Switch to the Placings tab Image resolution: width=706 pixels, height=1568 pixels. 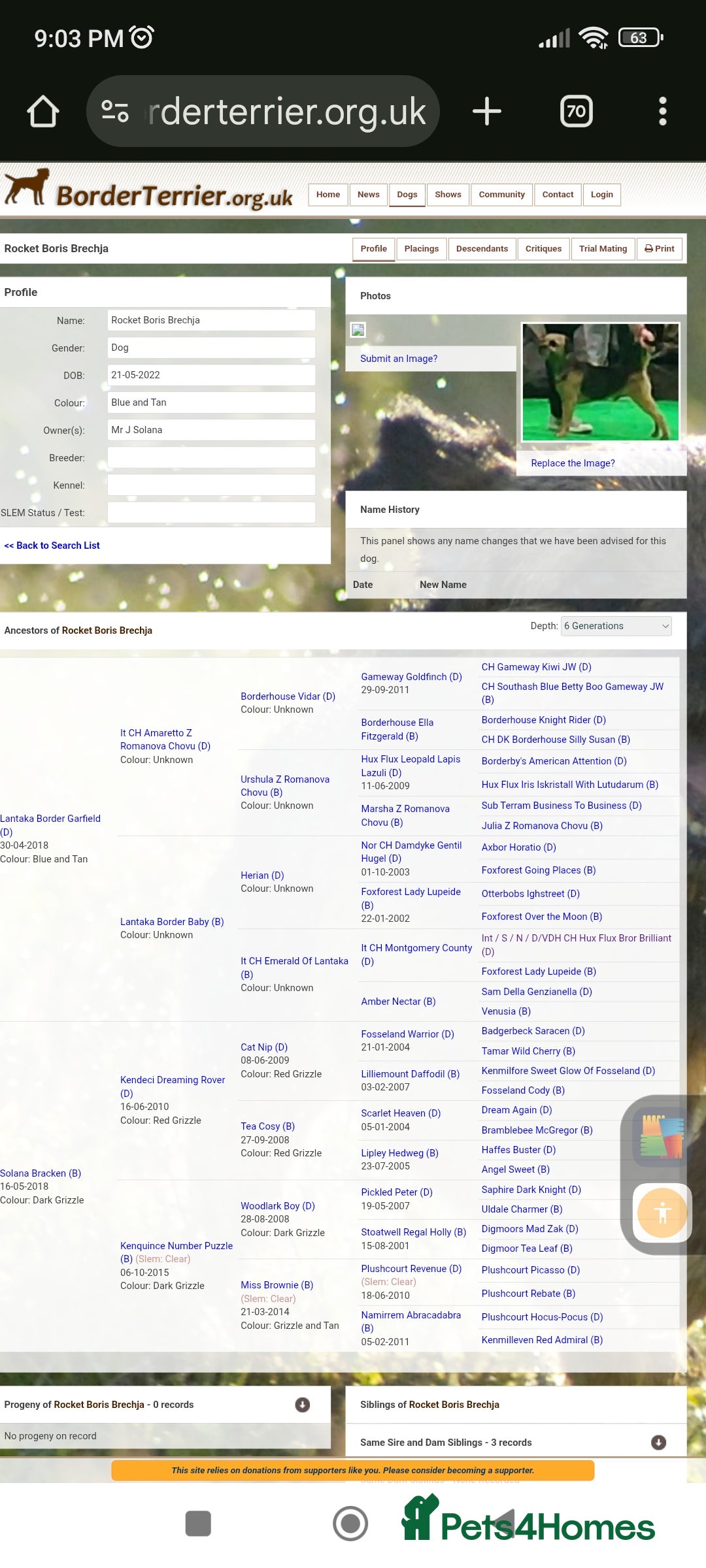pyautogui.click(x=421, y=249)
